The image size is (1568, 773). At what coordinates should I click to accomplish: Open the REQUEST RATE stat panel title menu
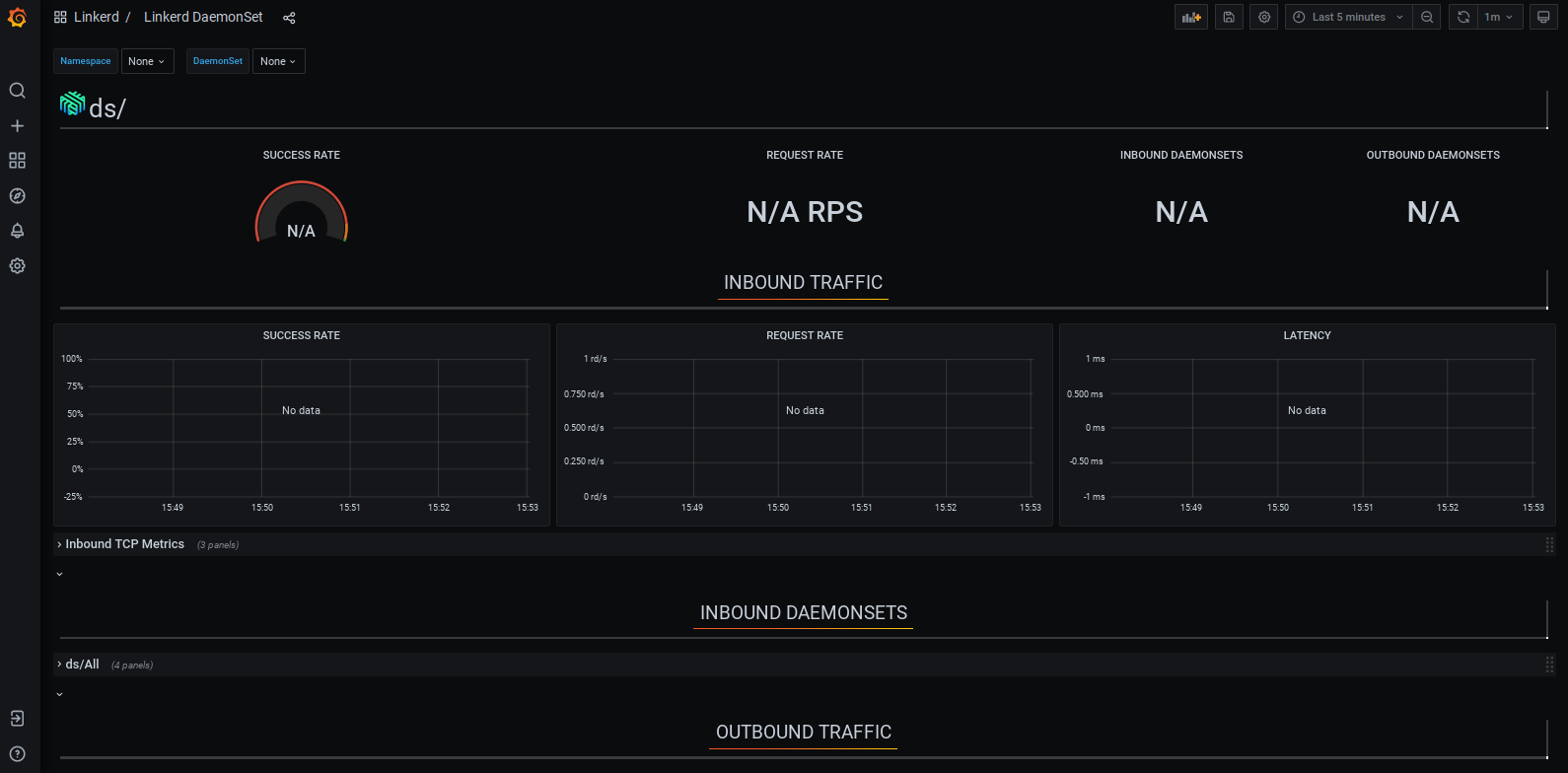click(x=805, y=155)
